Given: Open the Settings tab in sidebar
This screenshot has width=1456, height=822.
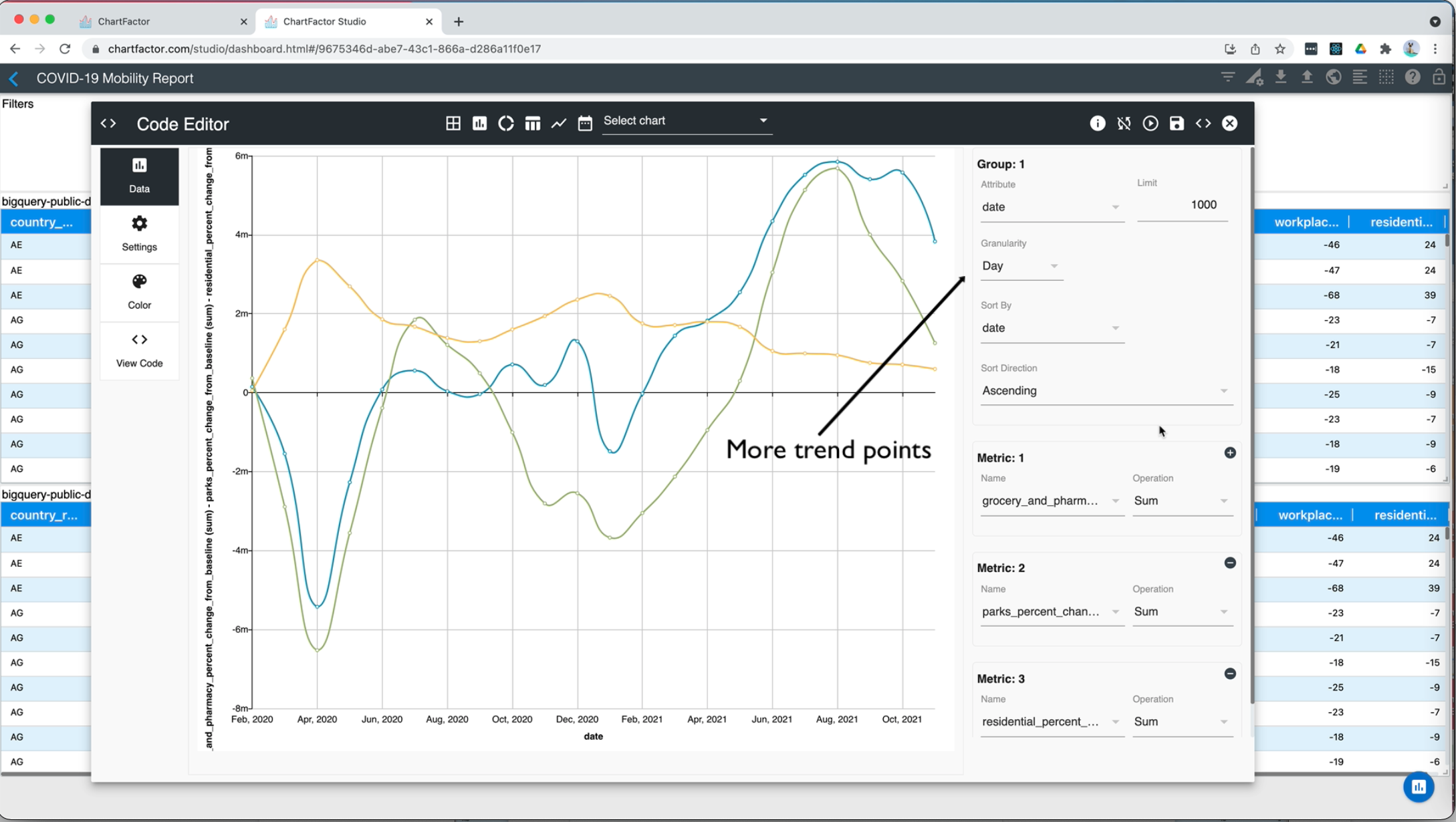Looking at the screenshot, I should point(139,233).
